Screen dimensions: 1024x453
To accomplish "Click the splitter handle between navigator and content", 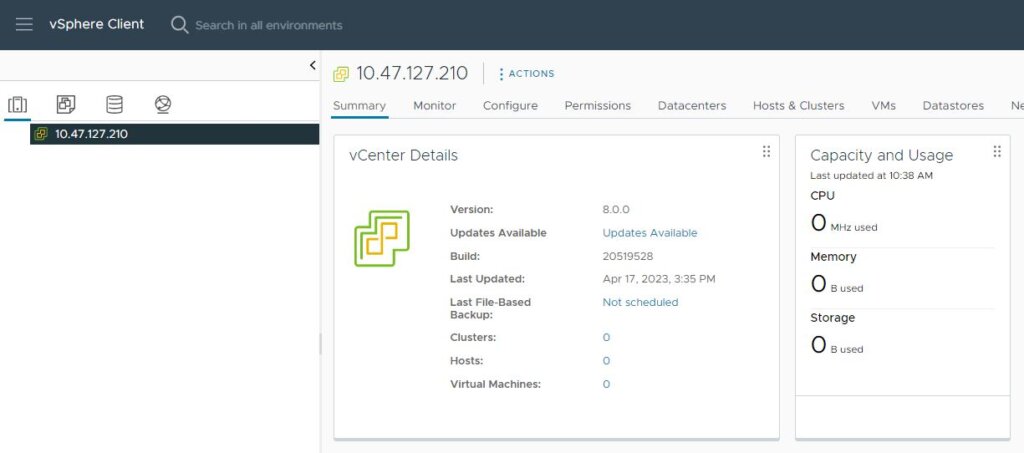I will 320,343.
